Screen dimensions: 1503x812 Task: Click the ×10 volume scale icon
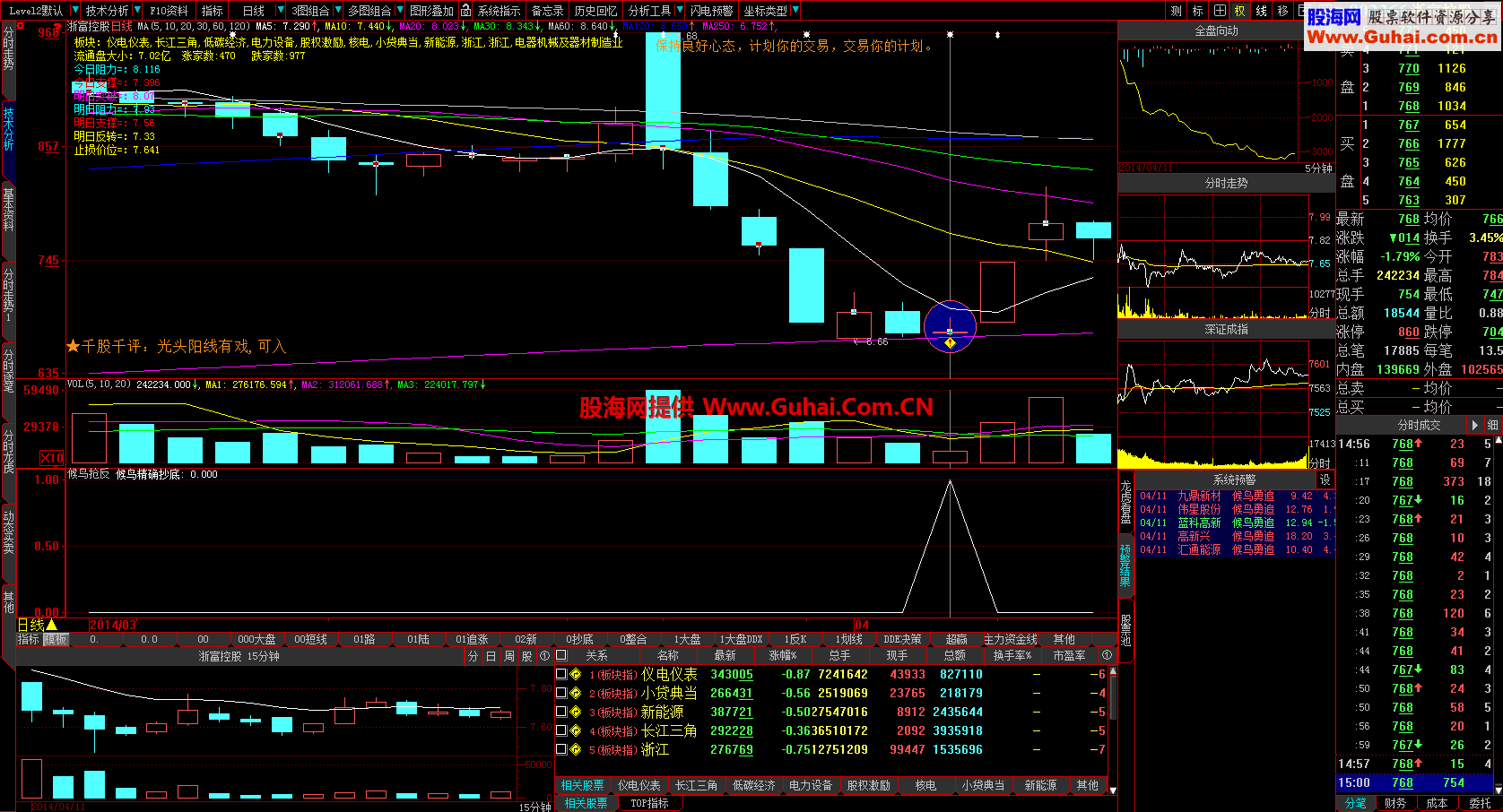click(x=52, y=457)
